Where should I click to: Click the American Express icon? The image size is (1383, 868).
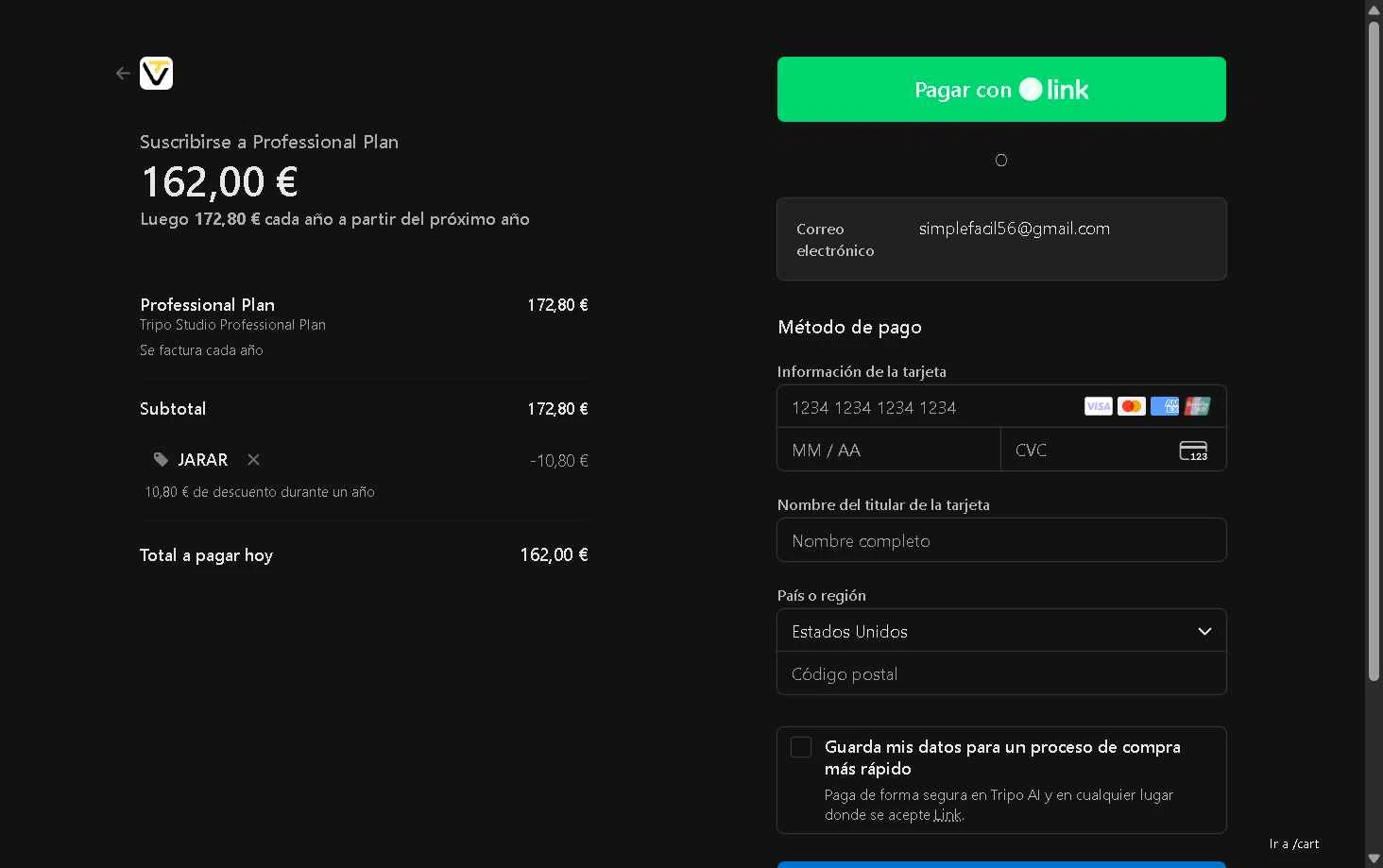click(1164, 406)
